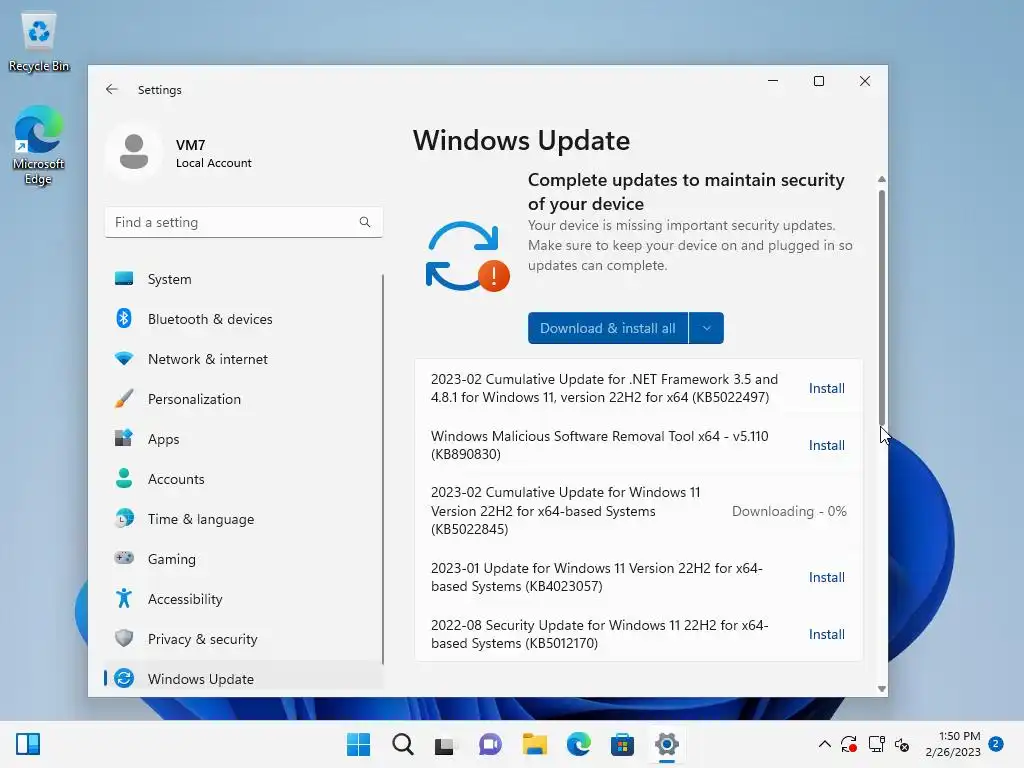Click the Network & internet wifi icon

pos(123,359)
